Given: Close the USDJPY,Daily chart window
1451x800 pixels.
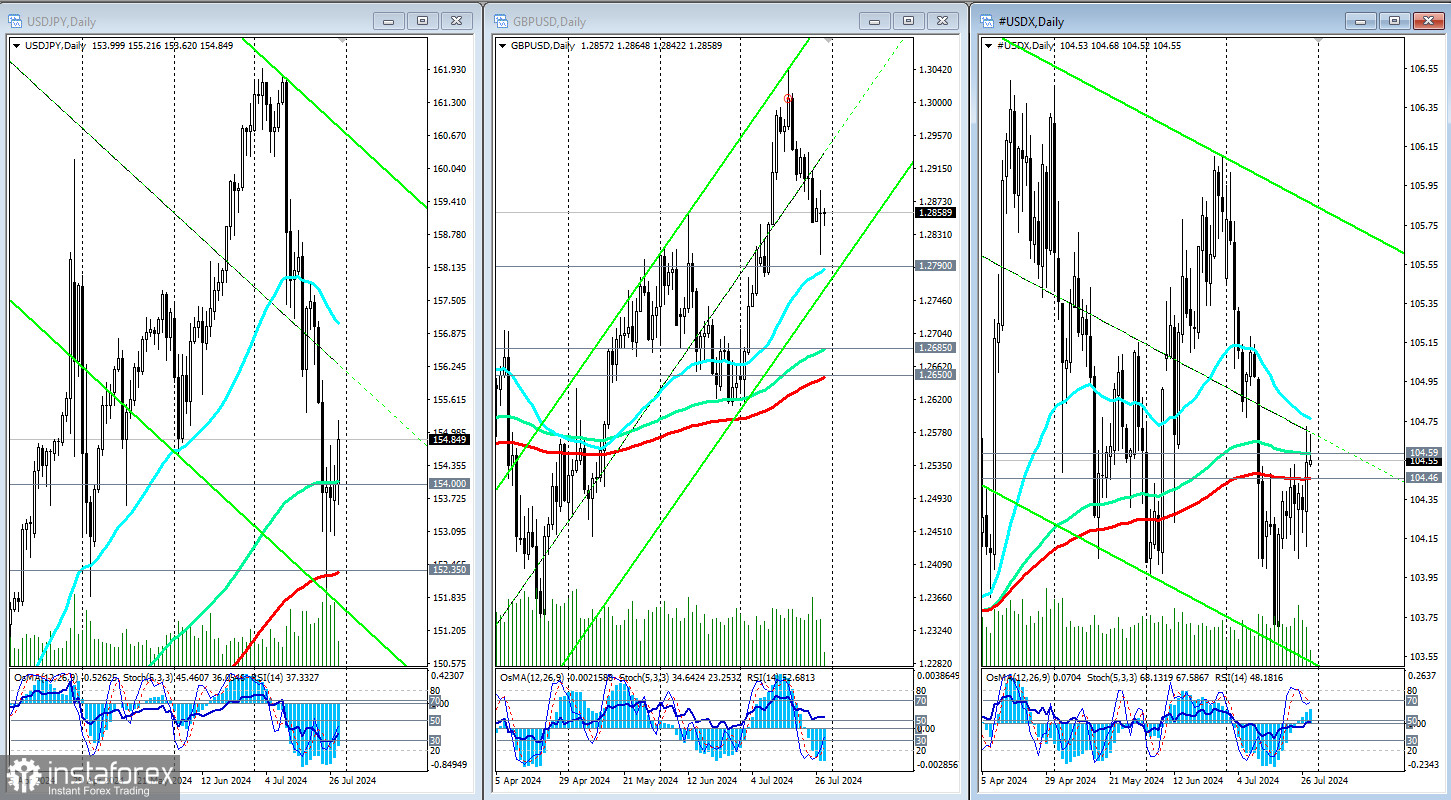Looking at the screenshot, I should tap(457, 21).
